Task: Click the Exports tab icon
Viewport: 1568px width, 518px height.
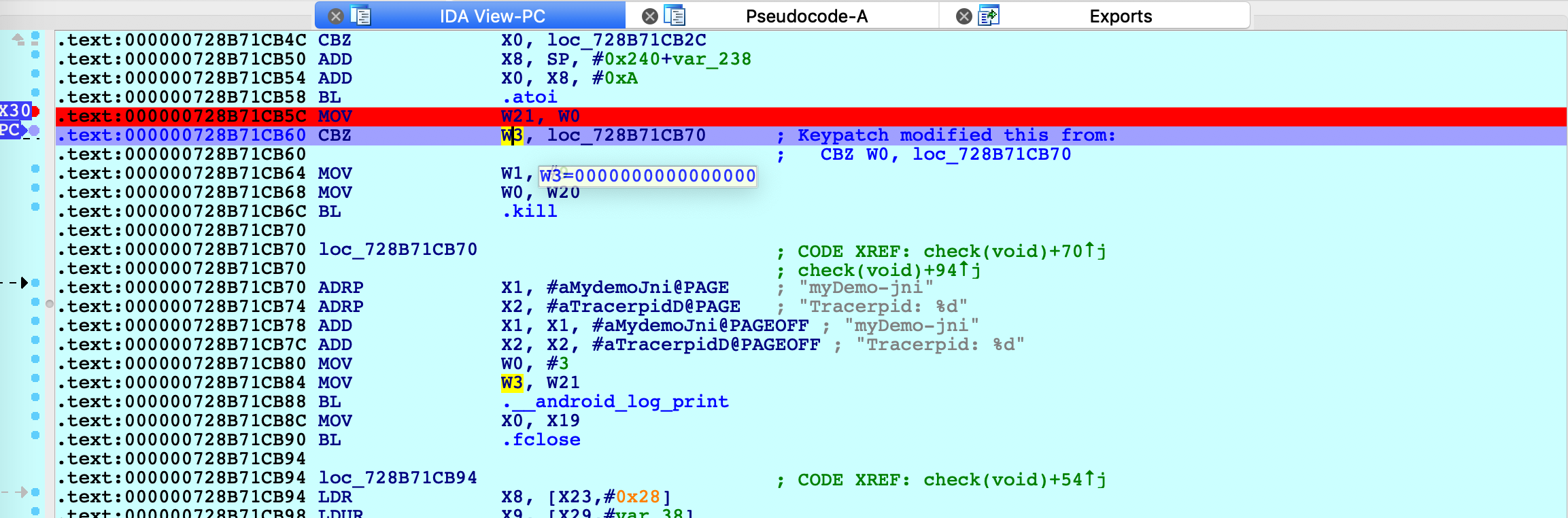Action: coord(989,15)
